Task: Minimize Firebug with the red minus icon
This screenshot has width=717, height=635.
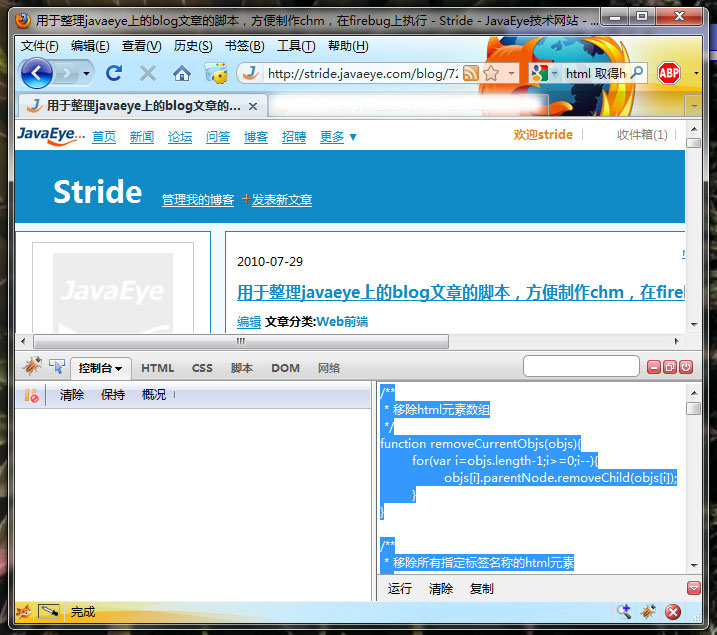Action: pyautogui.click(x=654, y=367)
